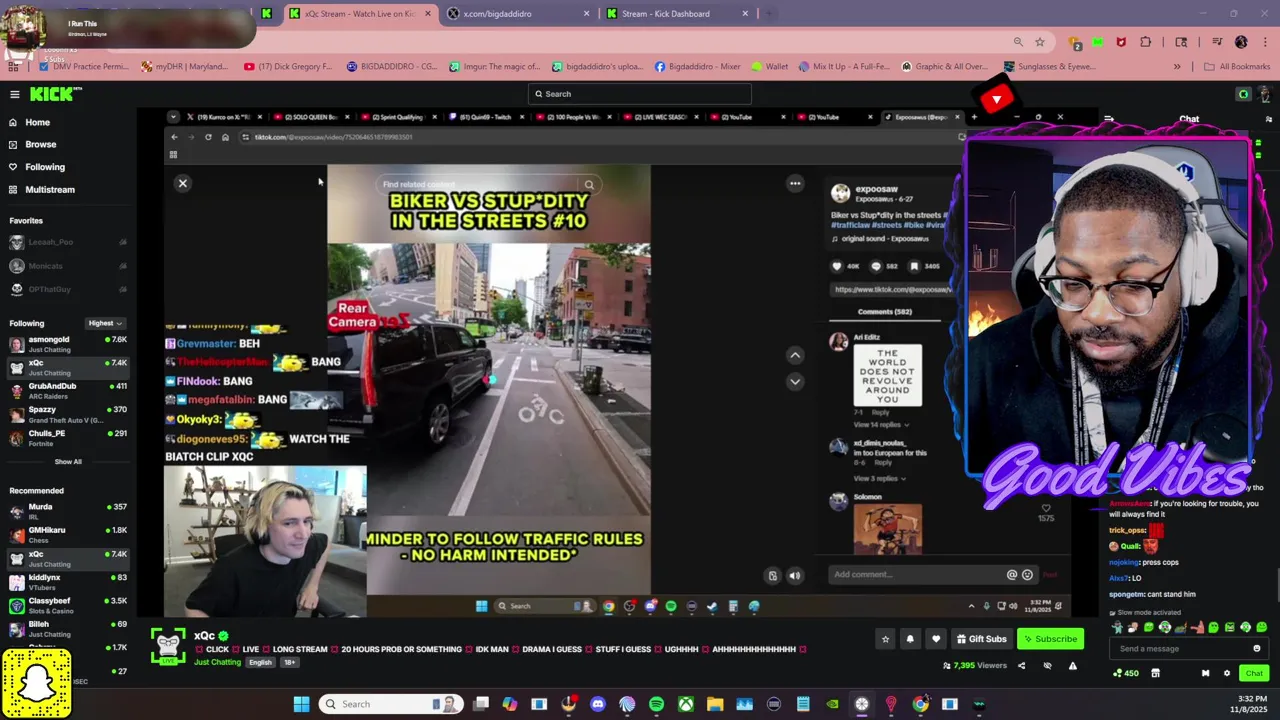The width and height of the screenshot is (1280, 720).
Task: Open Classybeef channel in Recommended
Action: point(68,605)
